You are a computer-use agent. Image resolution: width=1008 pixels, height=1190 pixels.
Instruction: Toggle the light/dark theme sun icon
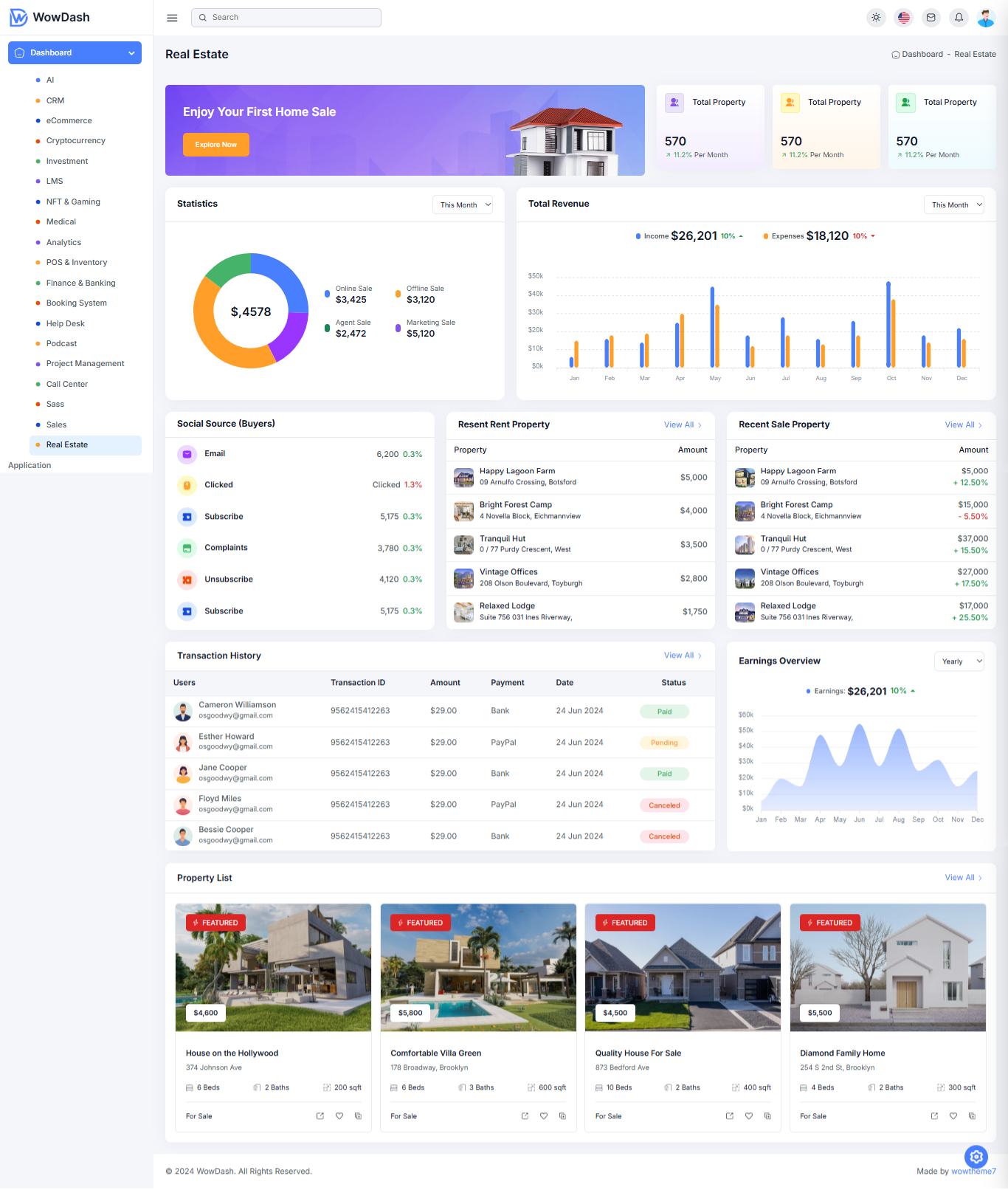point(876,18)
